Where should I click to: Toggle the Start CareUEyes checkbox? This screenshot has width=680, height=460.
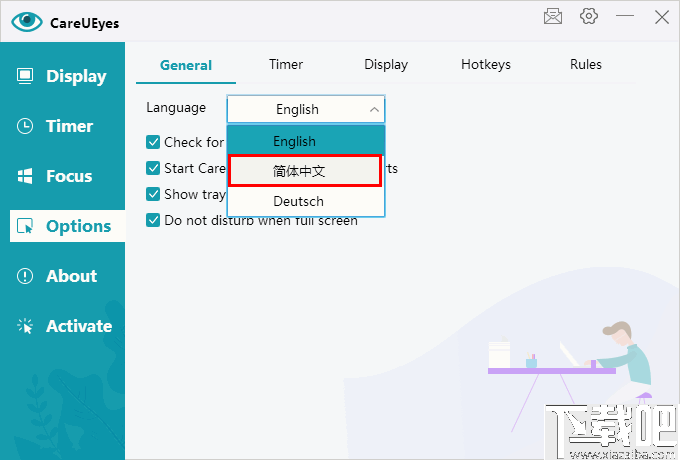coord(153,168)
